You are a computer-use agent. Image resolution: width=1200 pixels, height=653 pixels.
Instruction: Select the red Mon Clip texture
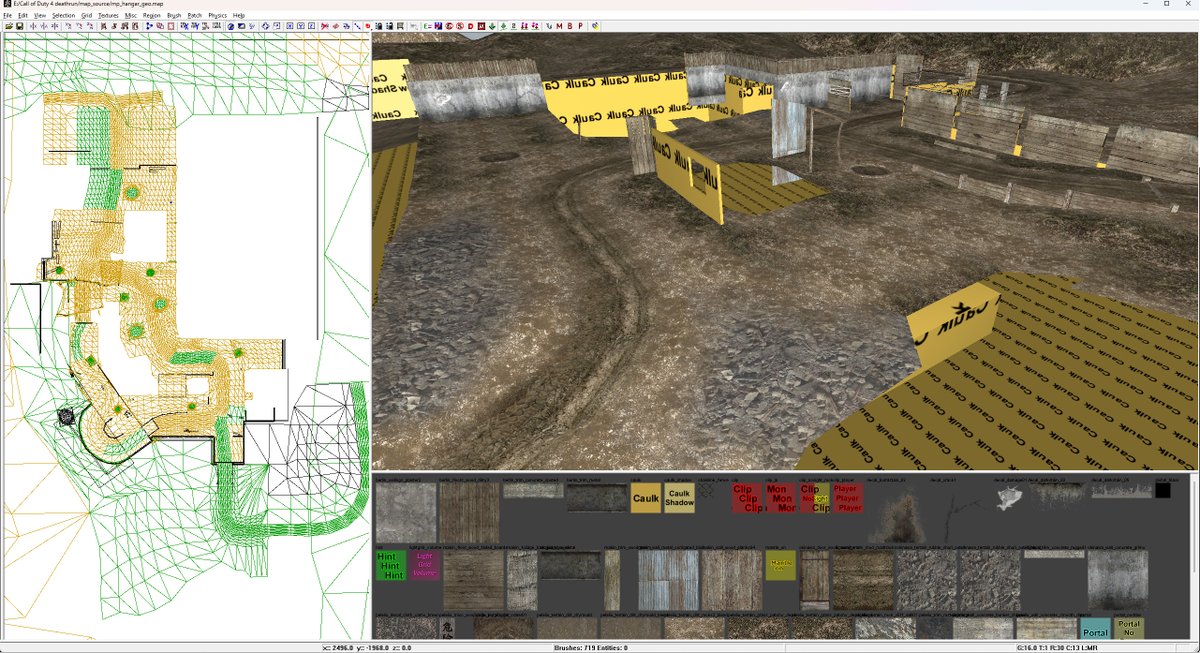(x=781, y=498)
